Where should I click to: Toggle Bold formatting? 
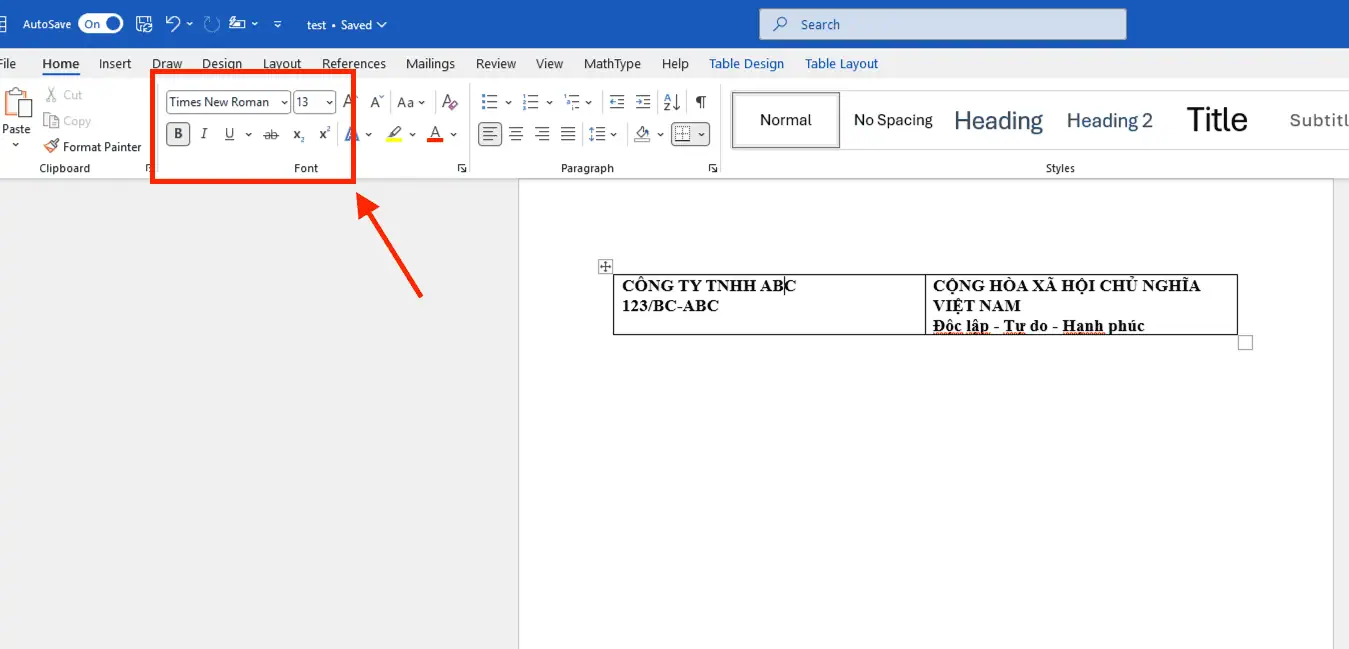178,134
